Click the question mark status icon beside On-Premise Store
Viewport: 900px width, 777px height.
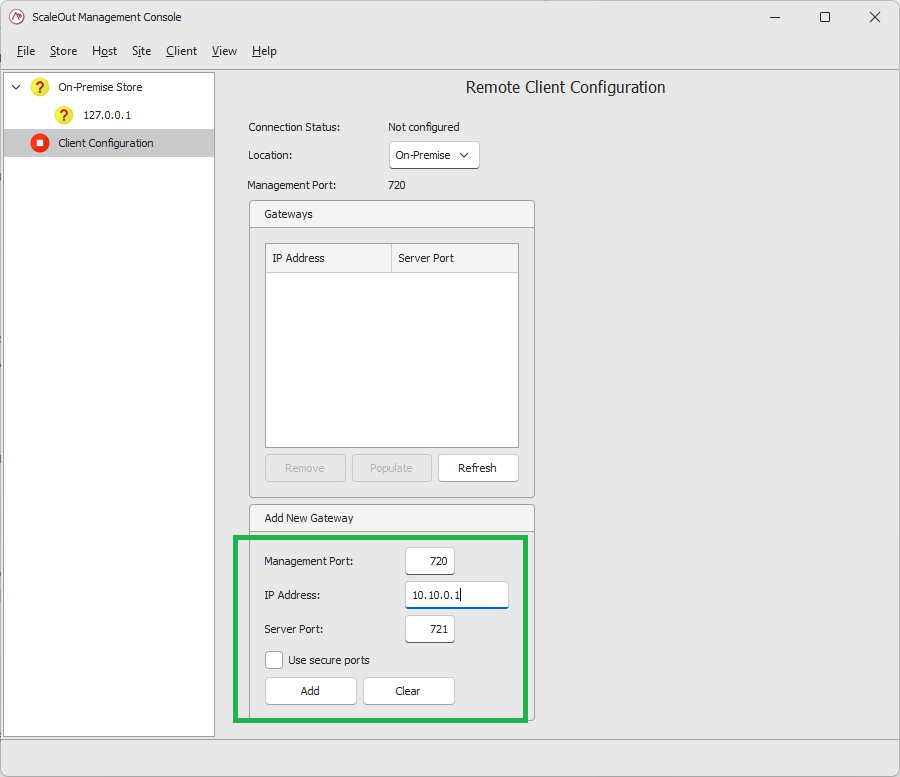(x=39, y=87)
